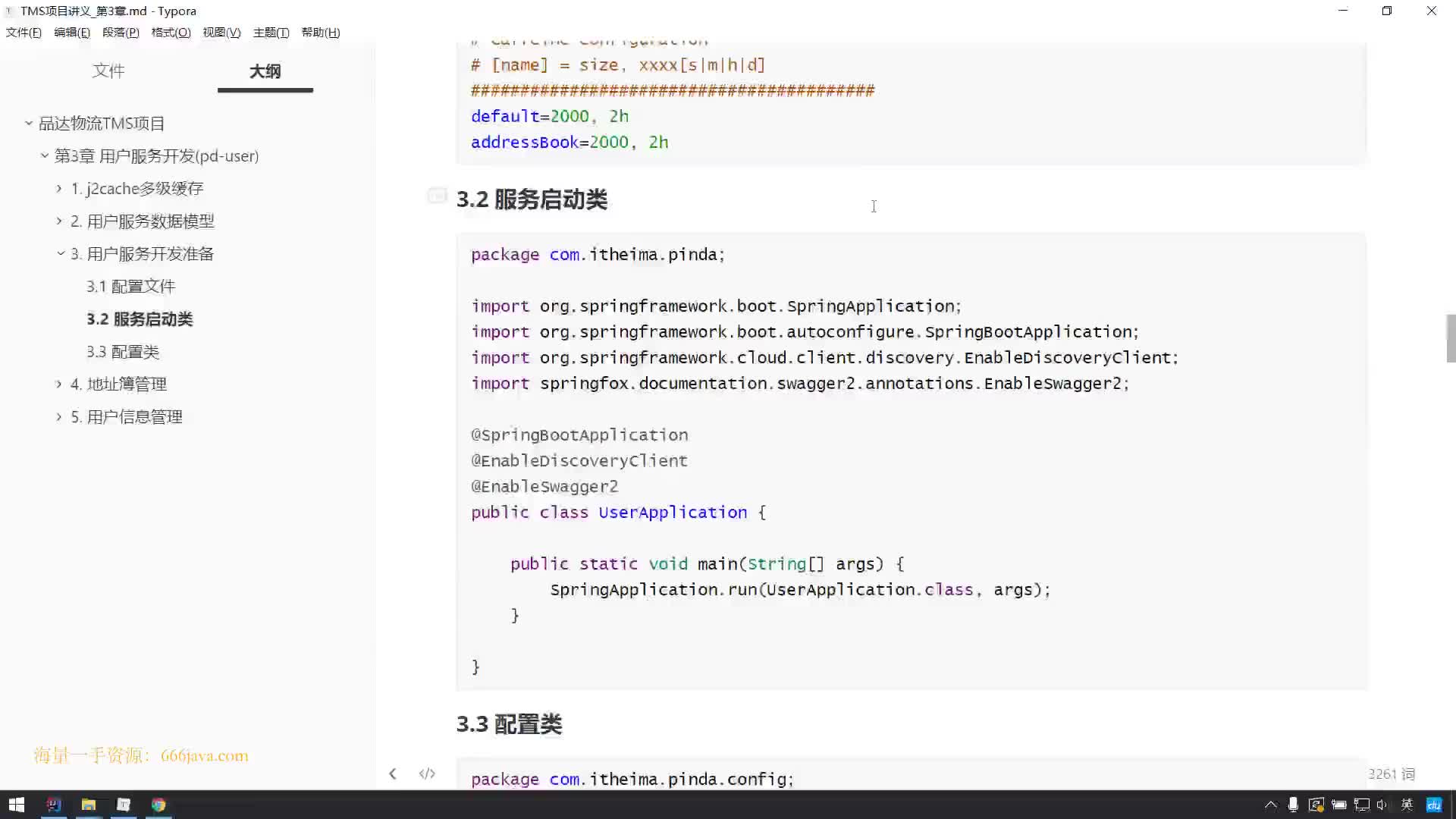Click the microphone tray icon
Viewport: 1456px width, 819px height.
click(1293, 805)
